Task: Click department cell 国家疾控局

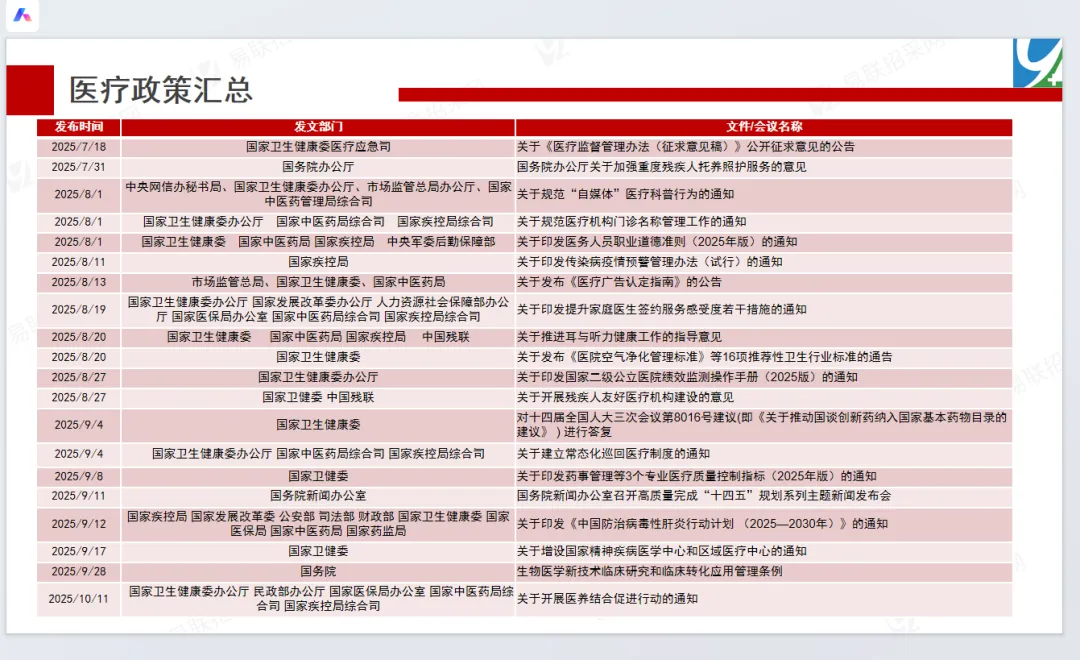Action: click(318, 262)
